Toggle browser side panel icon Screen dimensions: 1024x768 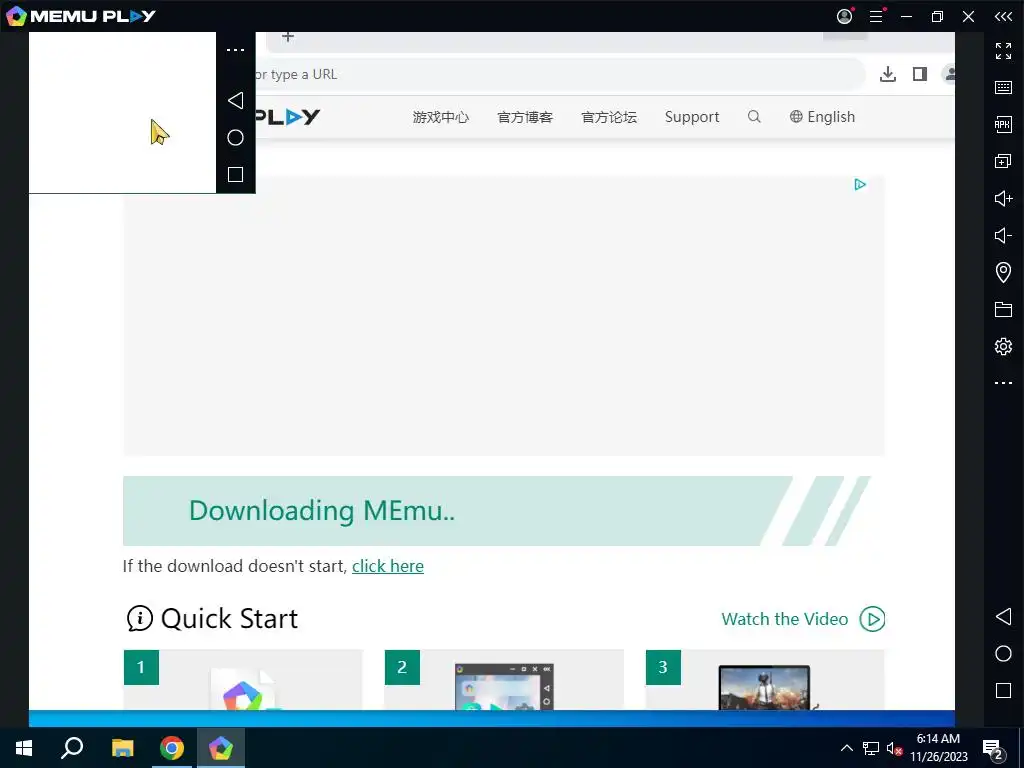[920, 74]
